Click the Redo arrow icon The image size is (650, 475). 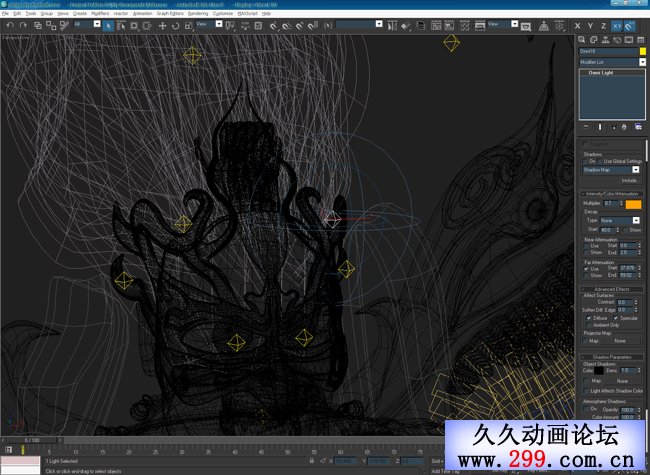coord(23,25)
